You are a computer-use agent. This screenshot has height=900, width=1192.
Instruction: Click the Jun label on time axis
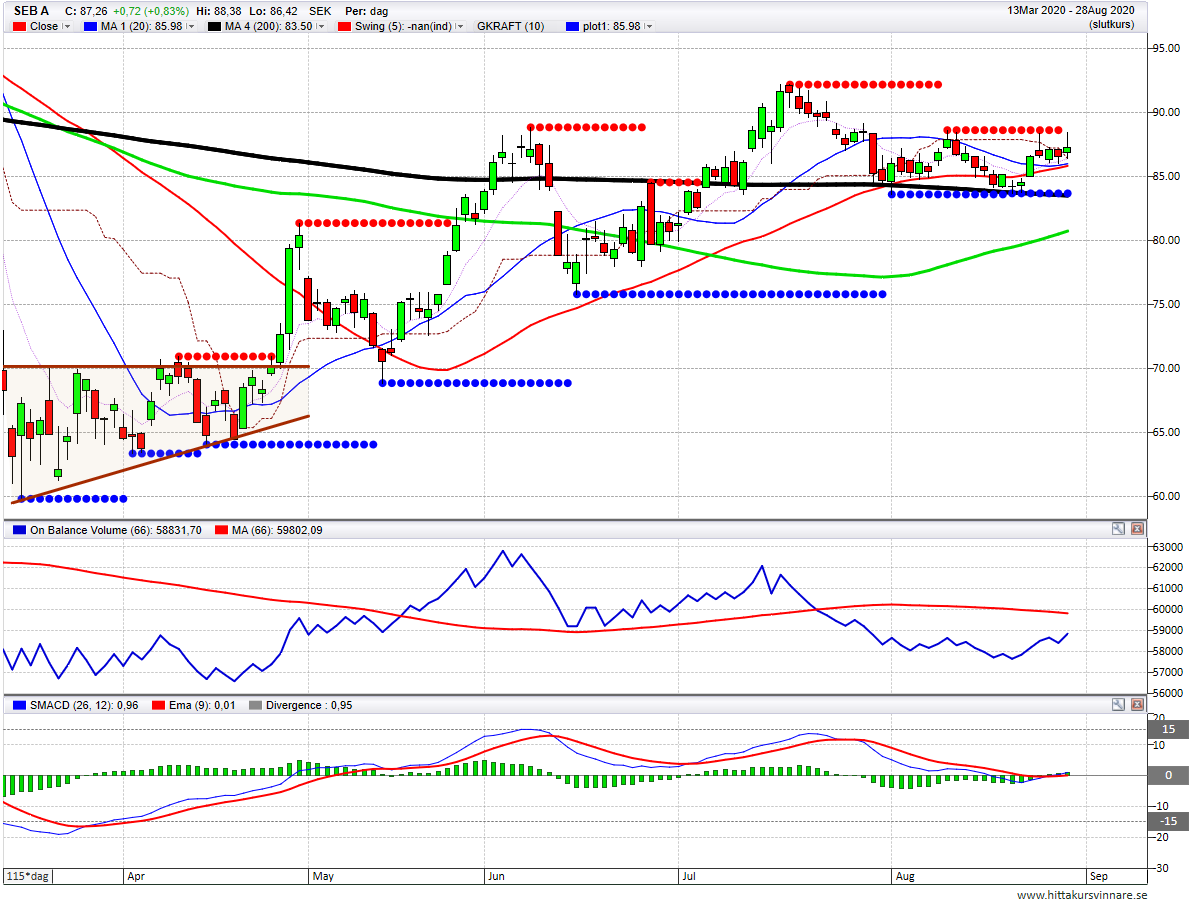click(x=496, y=876)
